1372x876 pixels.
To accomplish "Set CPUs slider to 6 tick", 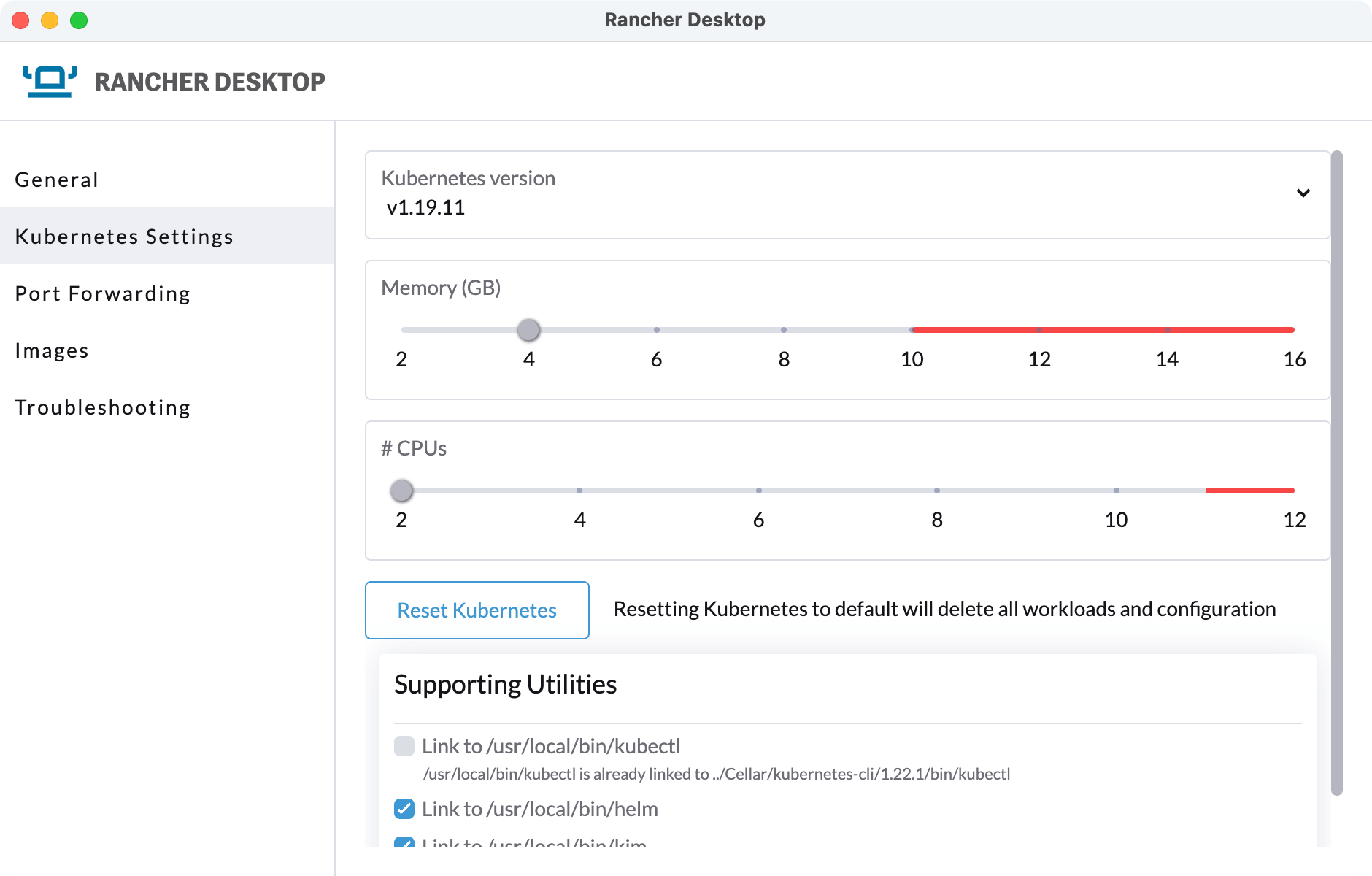I will point(759,491).
